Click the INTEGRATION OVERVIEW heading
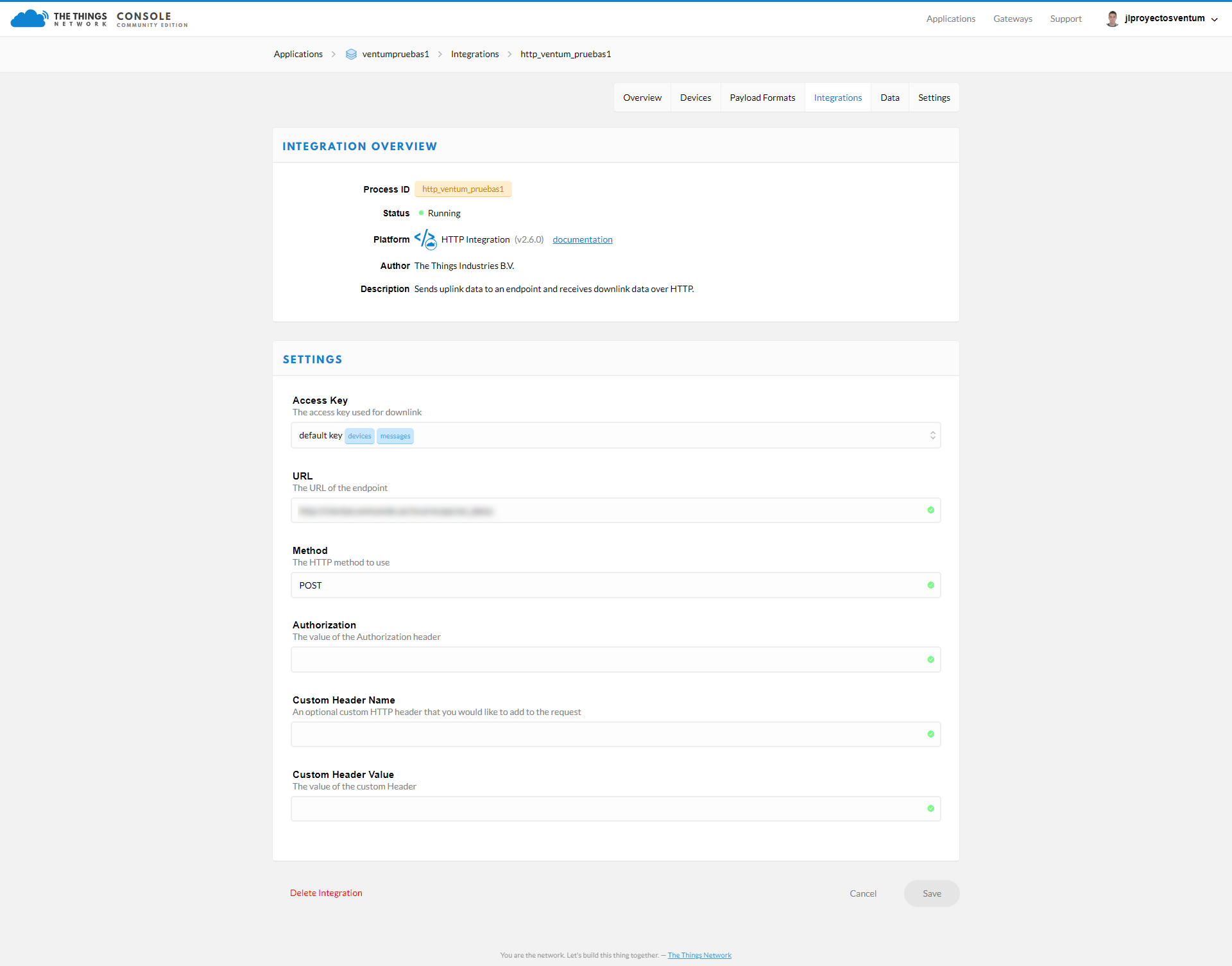The height and width of the screenshot is (966, 1232). (x=359, y=146)
